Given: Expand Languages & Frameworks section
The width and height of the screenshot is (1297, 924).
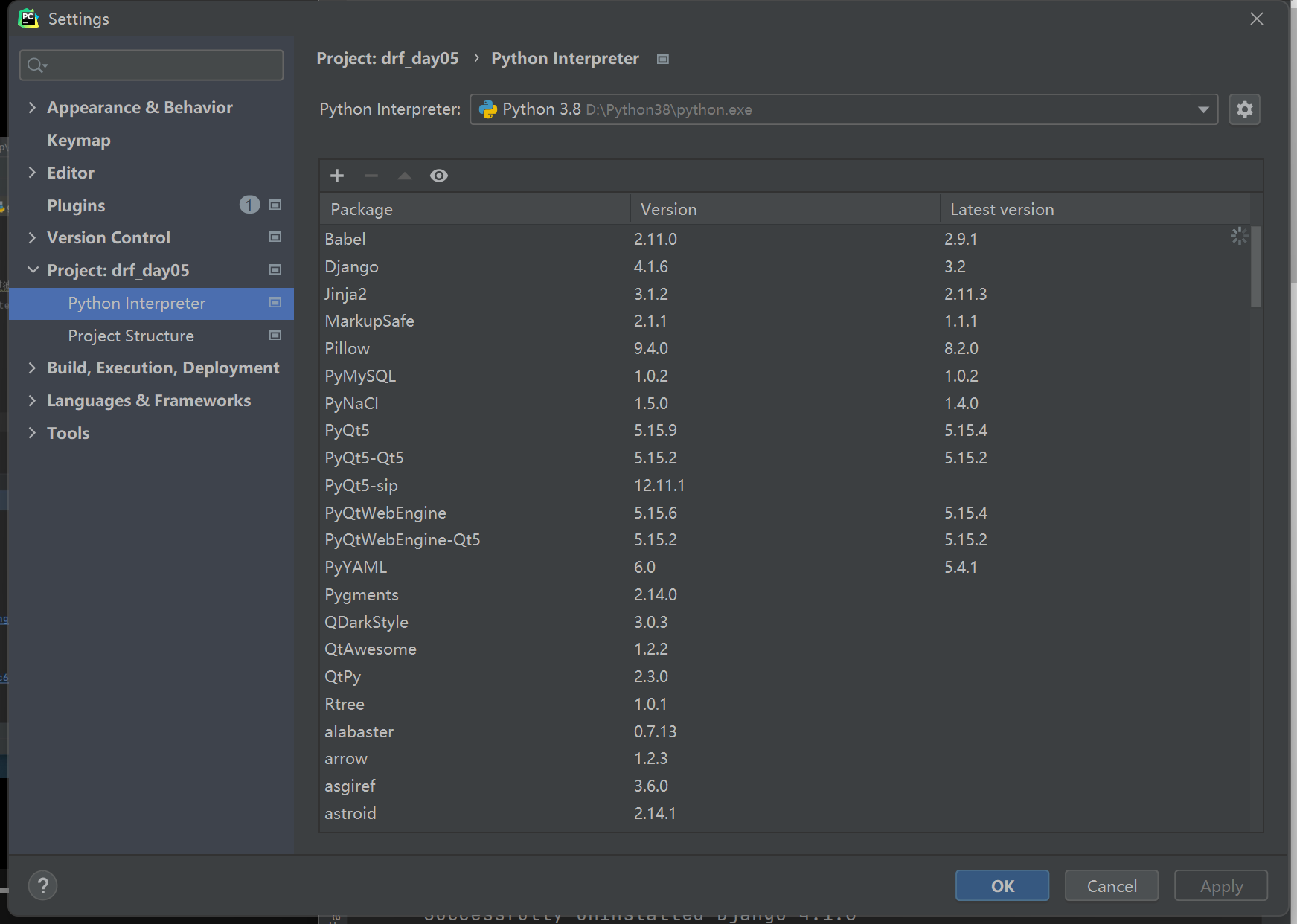Looking at the screenshot, I should point(32,400).
